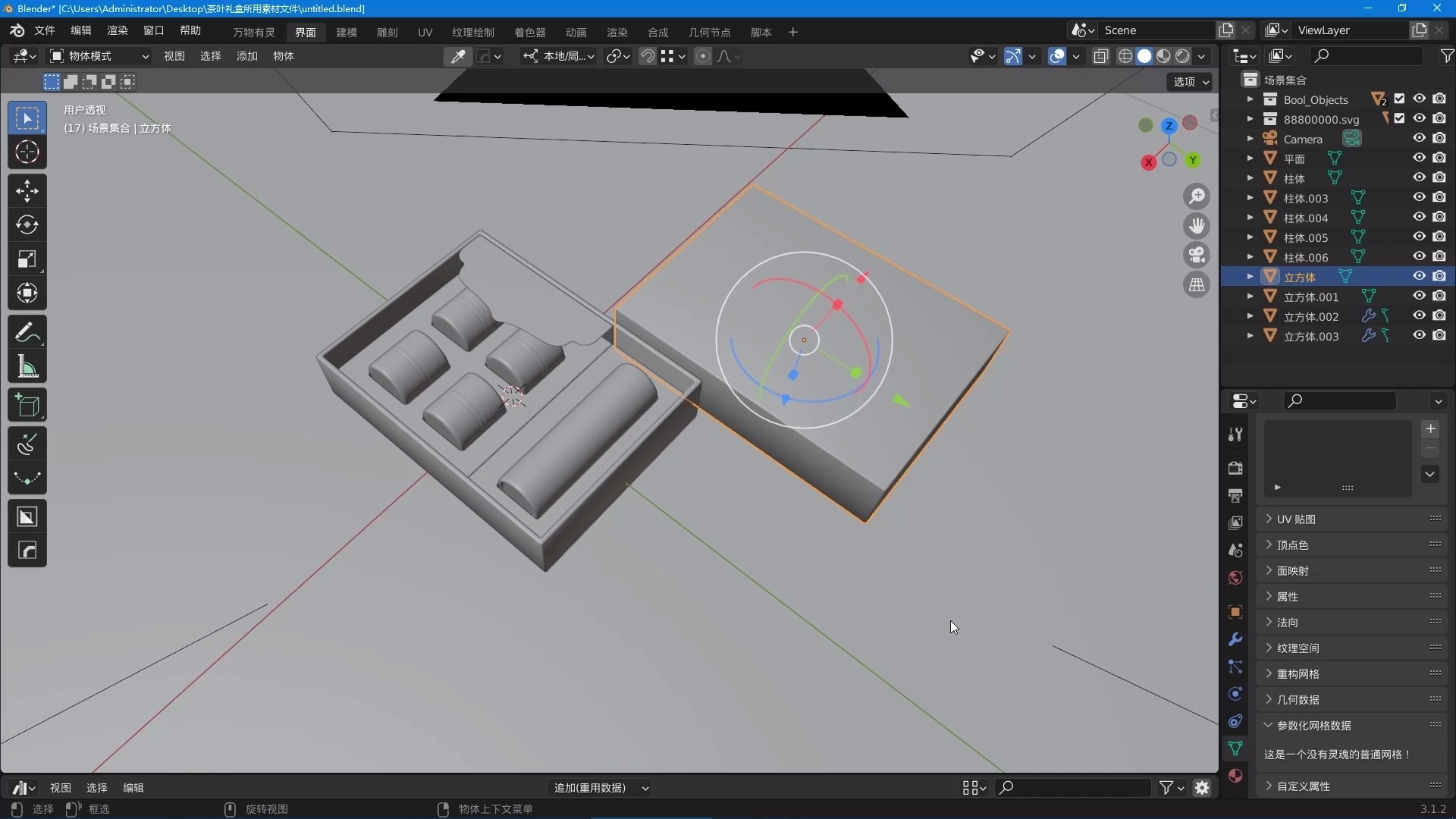Select the Rotate tool
This screenshot has height=819, width=1456.
click(27, 224)
